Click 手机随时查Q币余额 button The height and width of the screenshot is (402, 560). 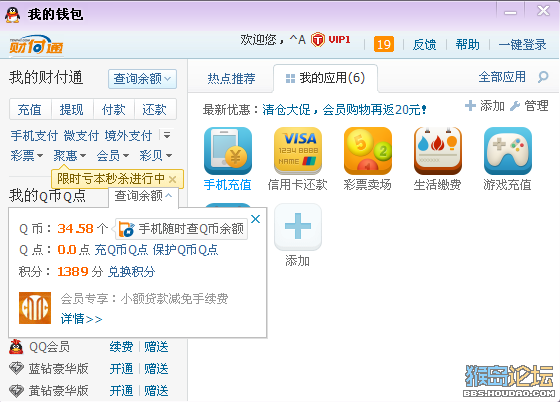point(181,229)
